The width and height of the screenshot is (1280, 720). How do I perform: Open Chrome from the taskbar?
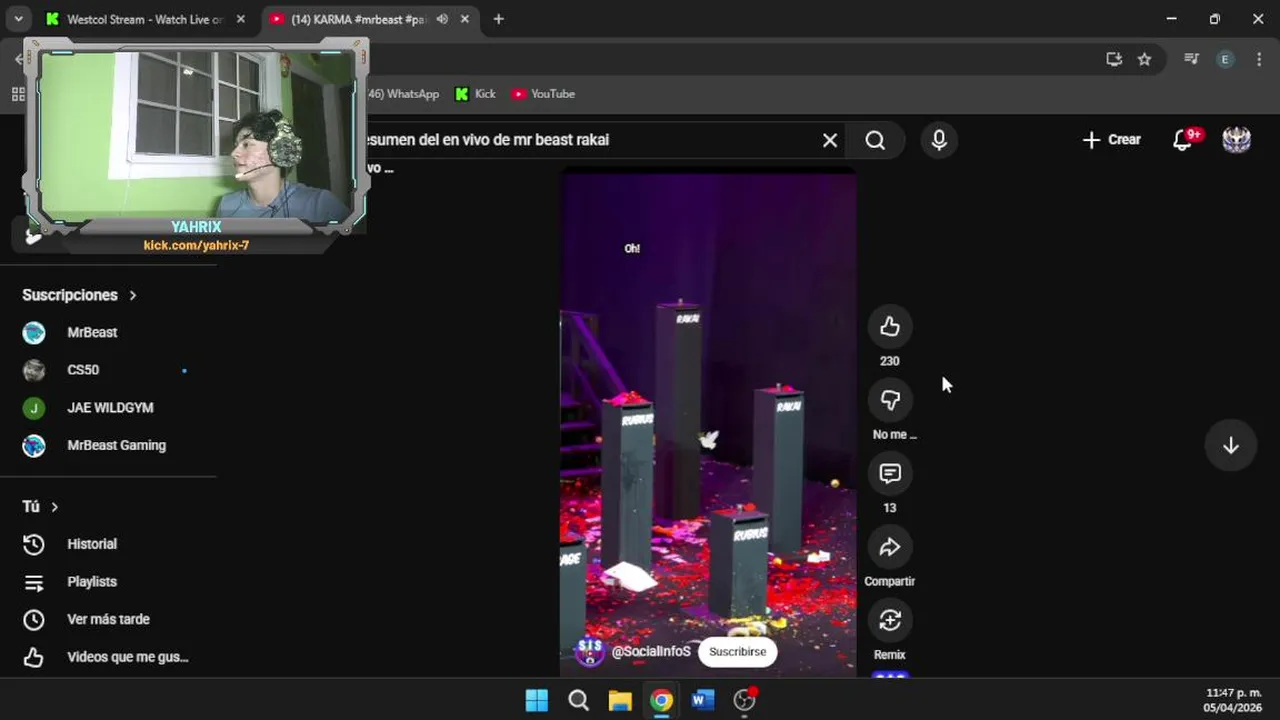point(661,700)
